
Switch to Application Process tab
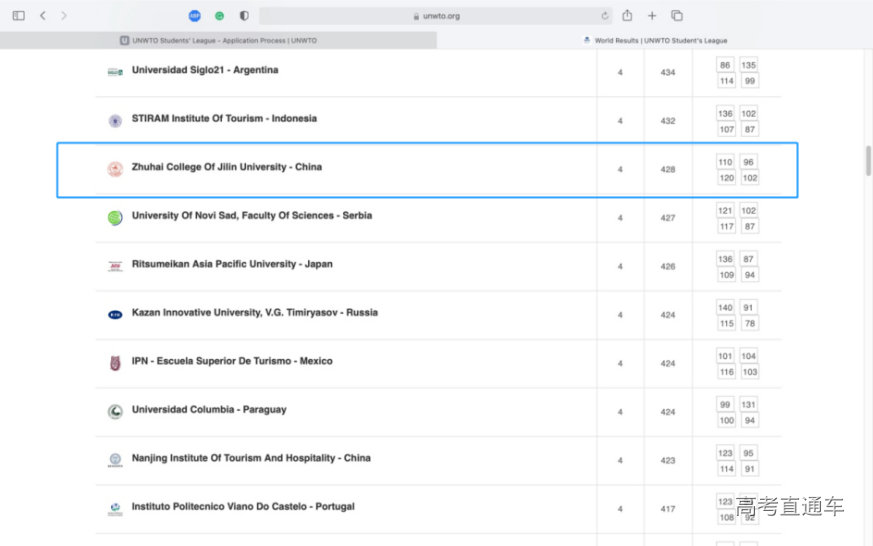[218, 41]
